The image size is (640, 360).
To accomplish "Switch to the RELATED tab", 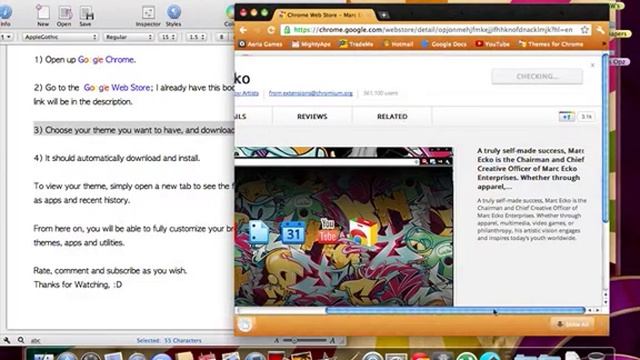I will (x=392, y=116).
